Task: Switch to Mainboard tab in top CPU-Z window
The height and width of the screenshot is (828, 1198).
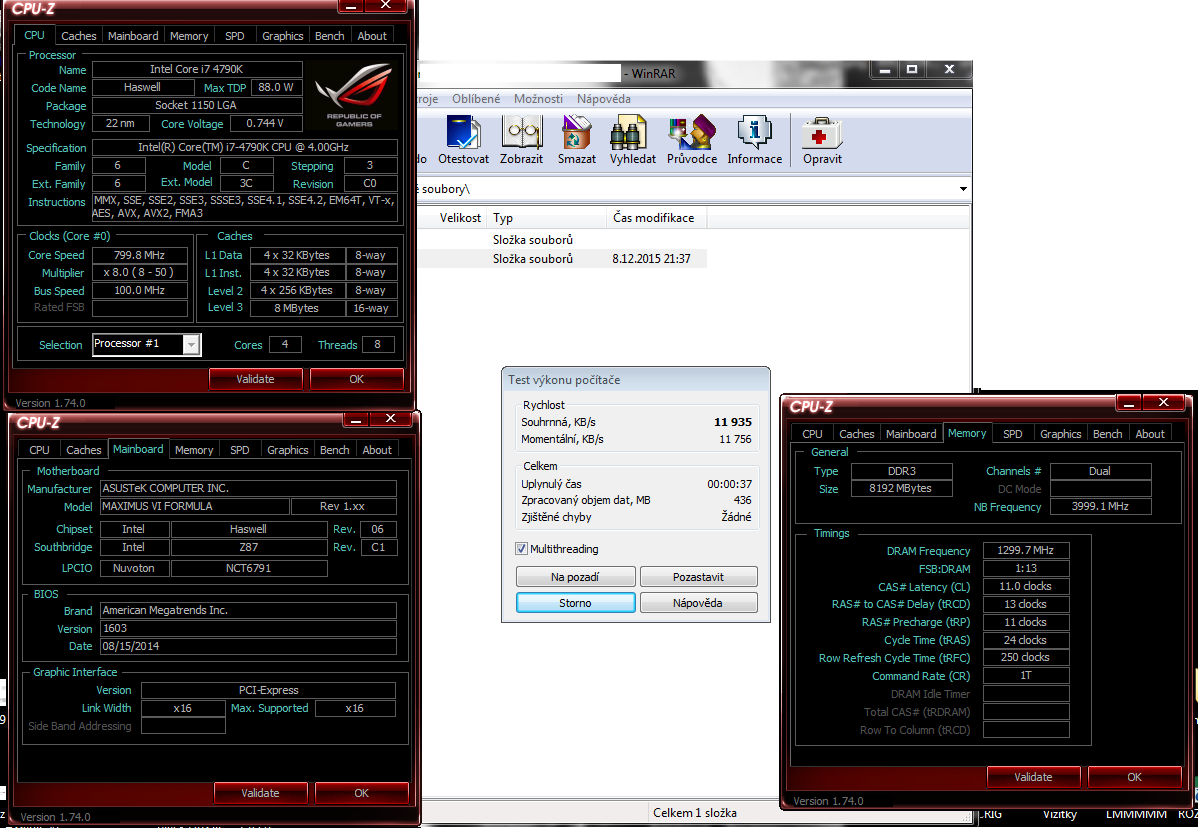Action: [x=133, y=36]
